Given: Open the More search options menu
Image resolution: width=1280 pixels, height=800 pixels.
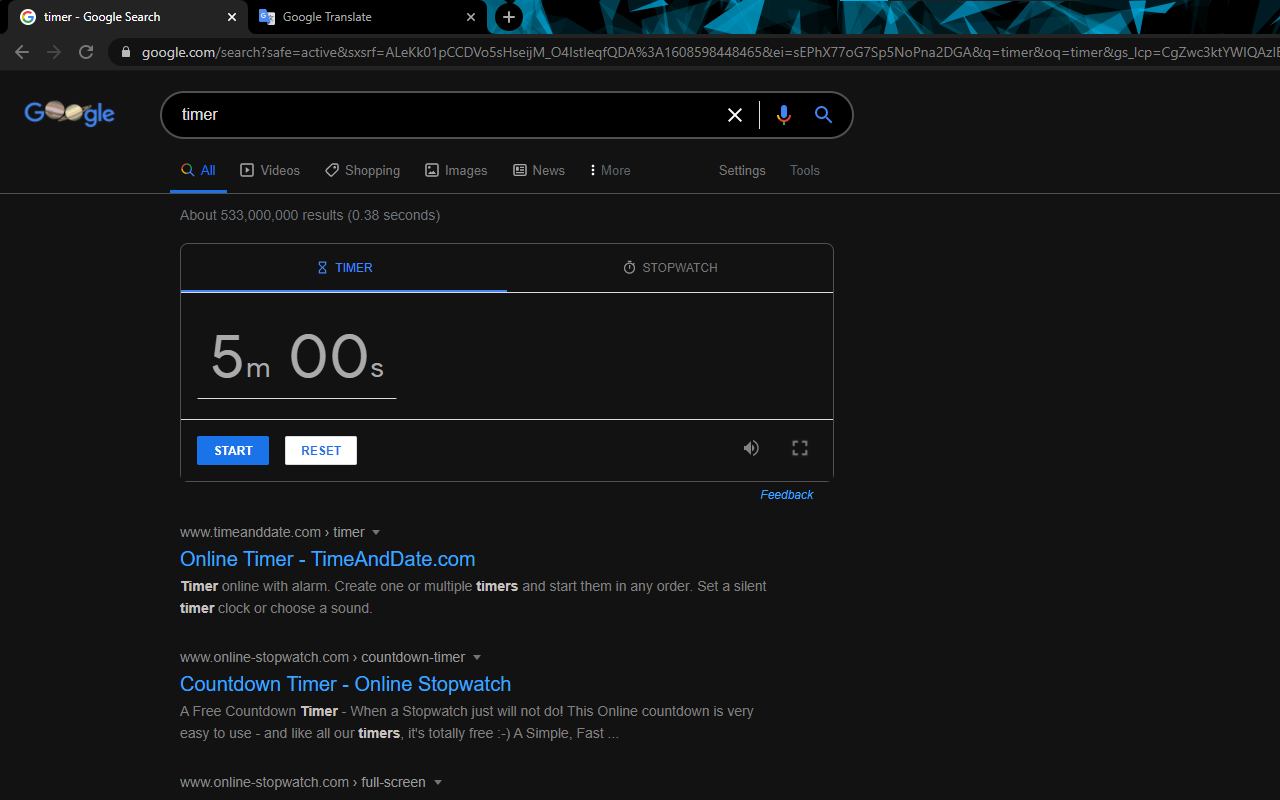Looking at the screenshot, I should (x=609, y=170).
